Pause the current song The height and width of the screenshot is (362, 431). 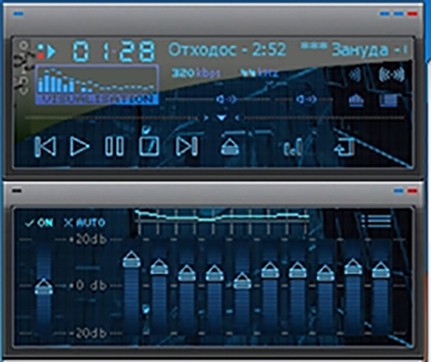tap(114, 146)
